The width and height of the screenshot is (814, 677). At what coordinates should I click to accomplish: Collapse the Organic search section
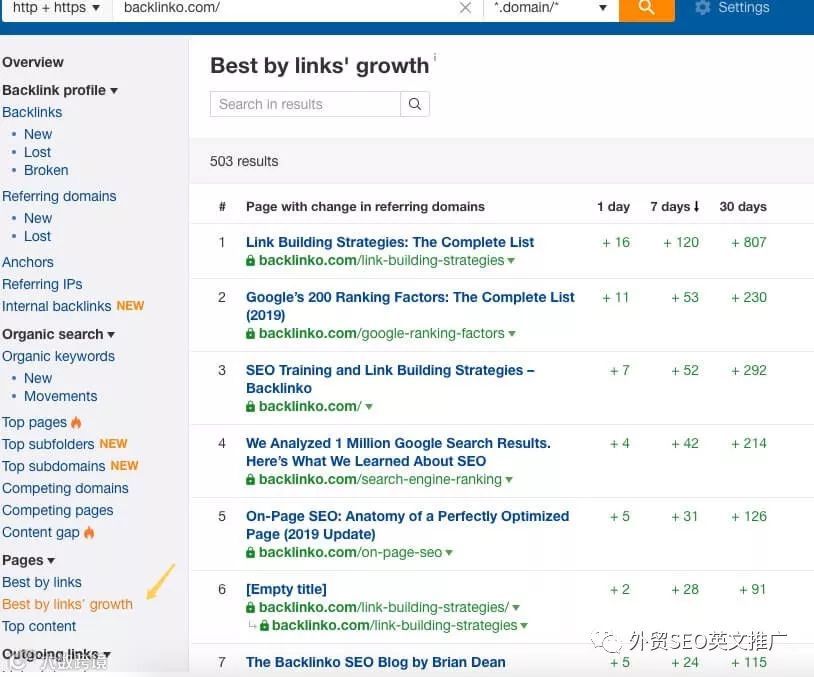(x=58, y=334)
